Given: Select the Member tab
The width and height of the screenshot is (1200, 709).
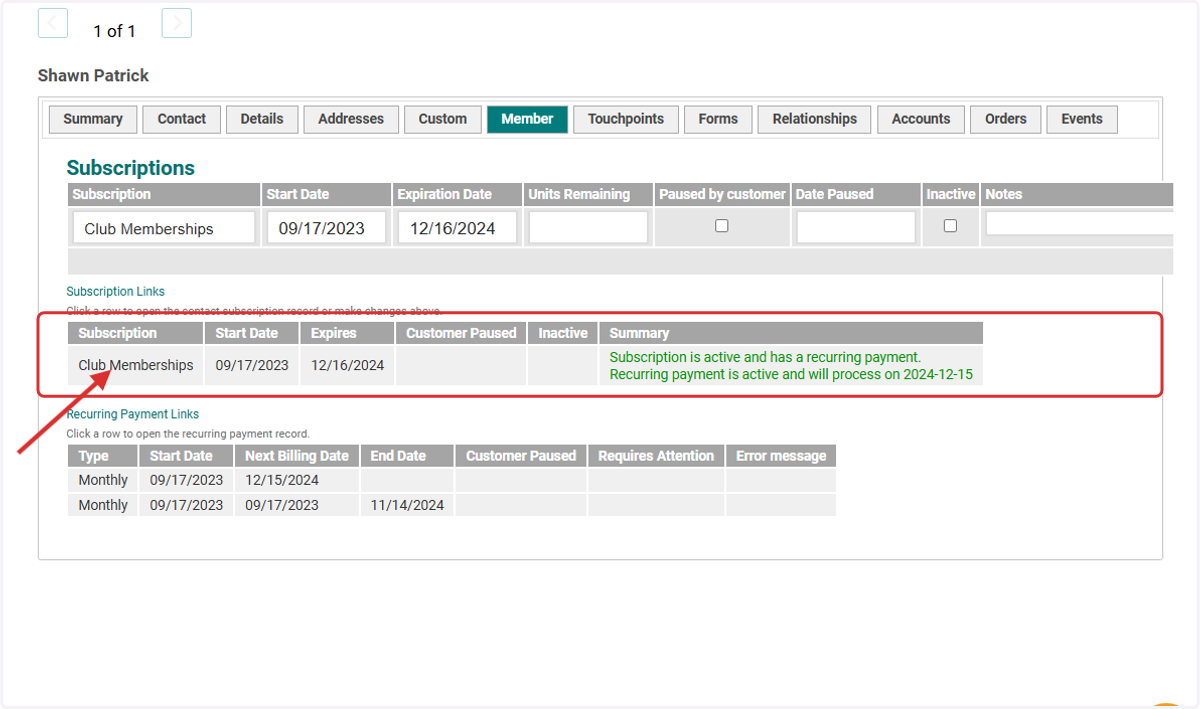Looking at the screenshot, I should (x=527, y=119).
